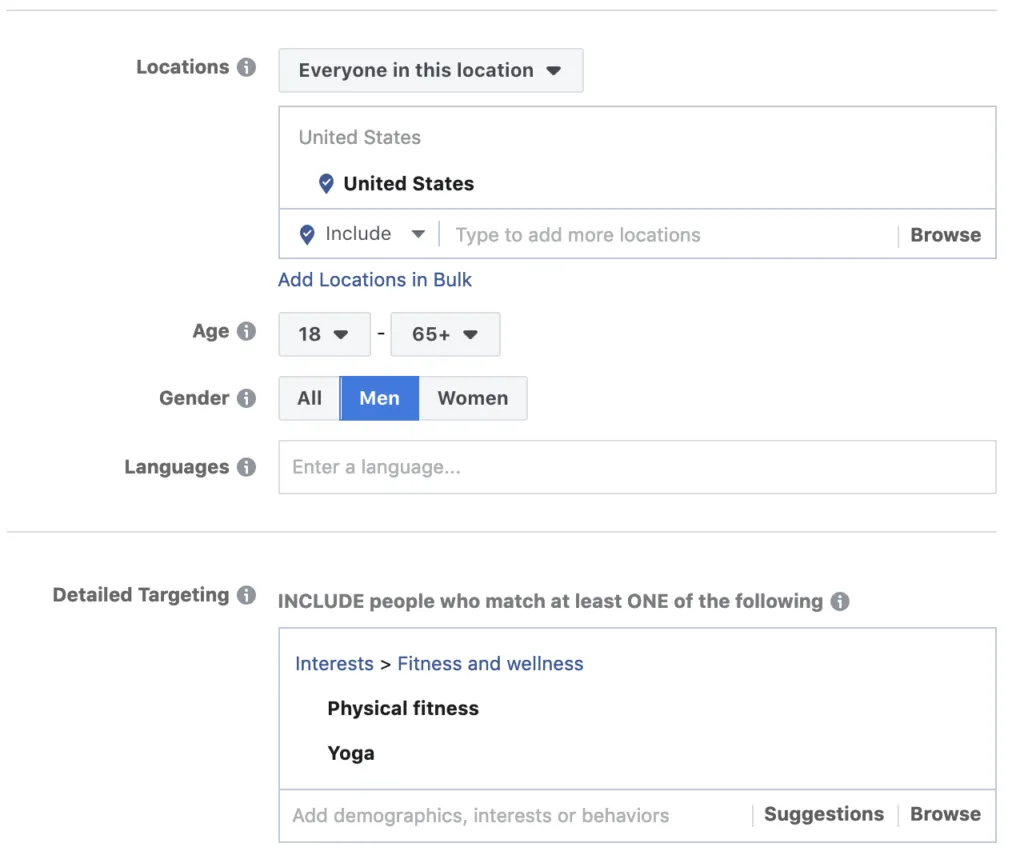Focus the Add demographics, interests or behaviors field
The width and height of the screenshot is (1024, 867).
pyautogui.click(x=516, y=815)
